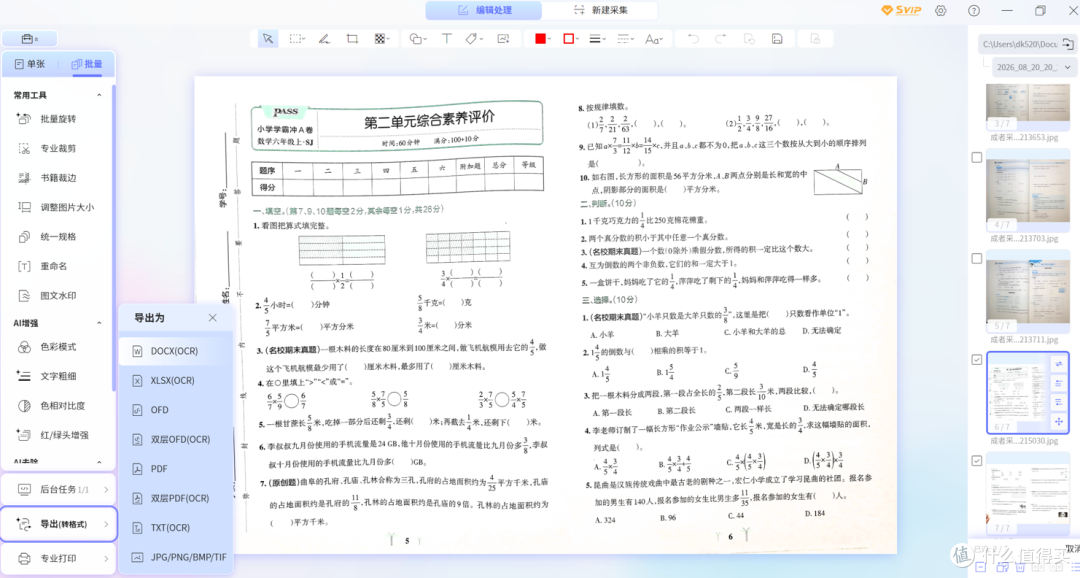Open the line thickness option

[596, 39]
